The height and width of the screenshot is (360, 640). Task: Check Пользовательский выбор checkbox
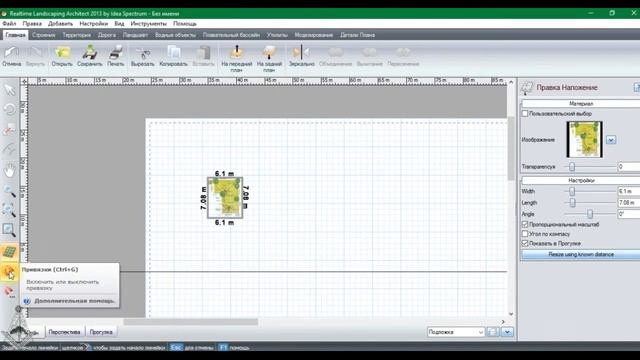pyautogui.click(x=525, y=113)
